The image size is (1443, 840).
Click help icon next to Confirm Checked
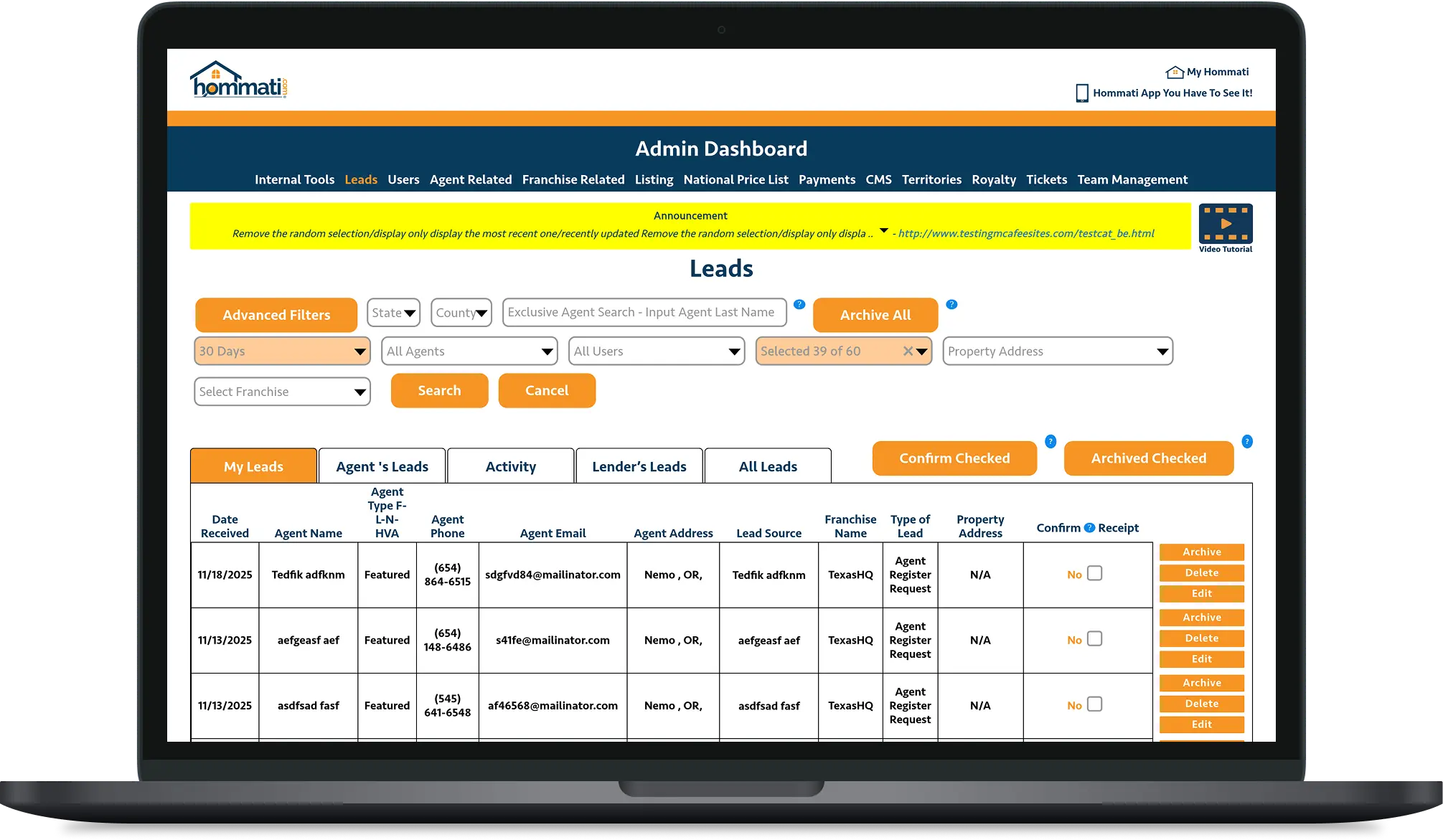[x=1050, y=441]
